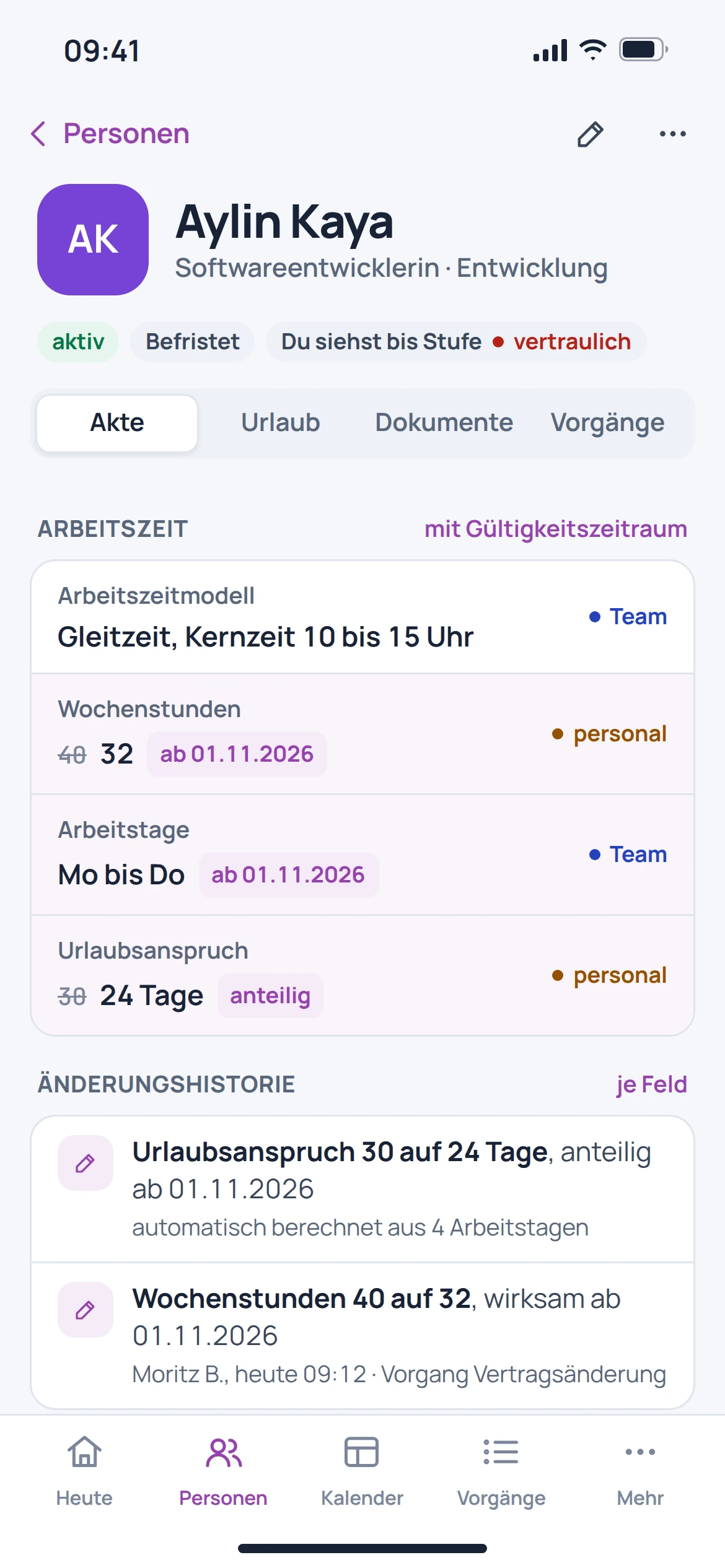Open 'Wochenstunden 40 auf 32' history entry
The image size is (725, 1568).
pos(362,1336)
